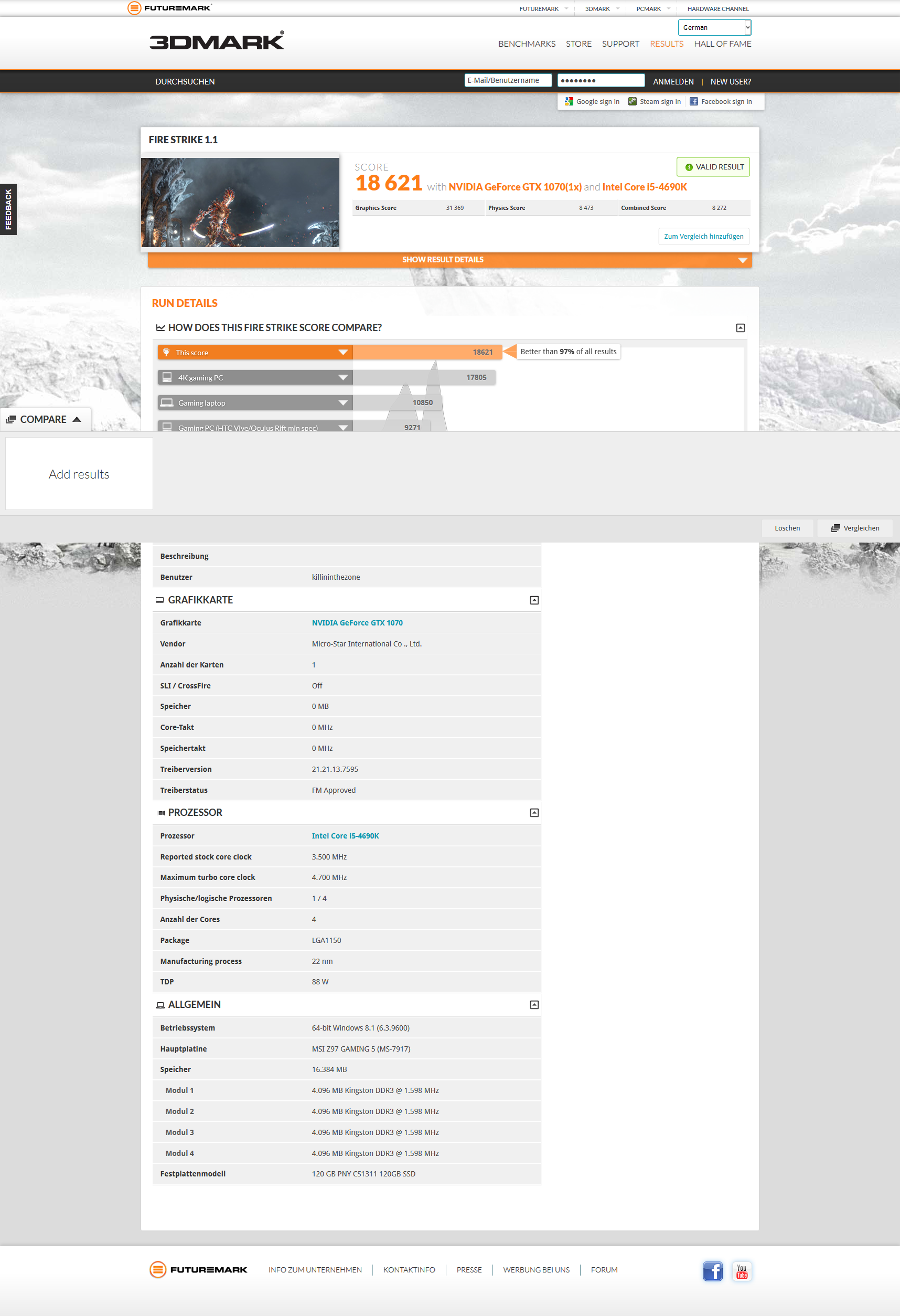Click the Google sign in icon

click(569, 101)
